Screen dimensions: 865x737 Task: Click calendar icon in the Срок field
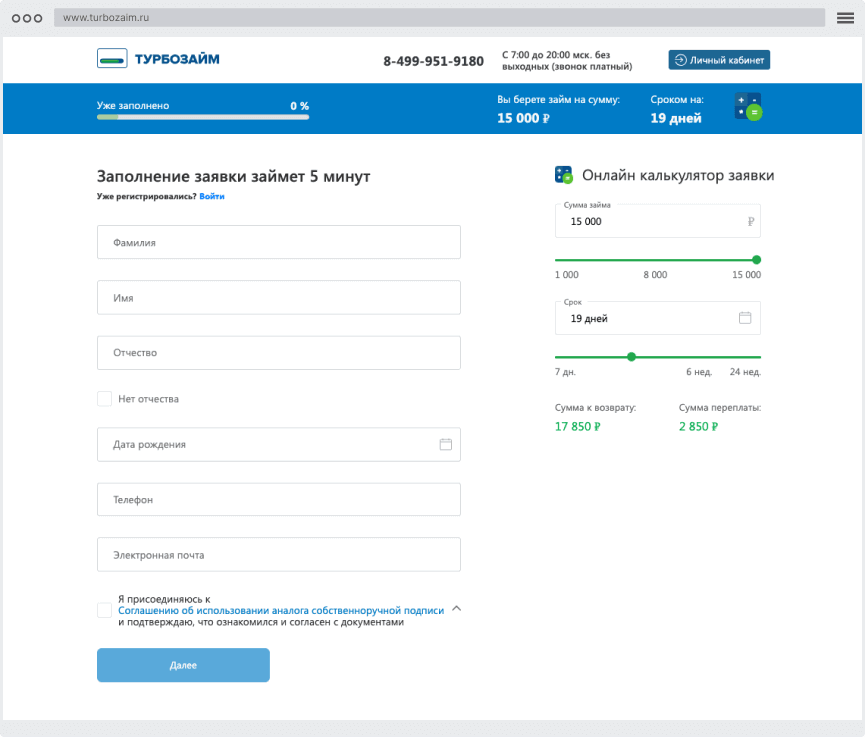click(x=745, y=318)
